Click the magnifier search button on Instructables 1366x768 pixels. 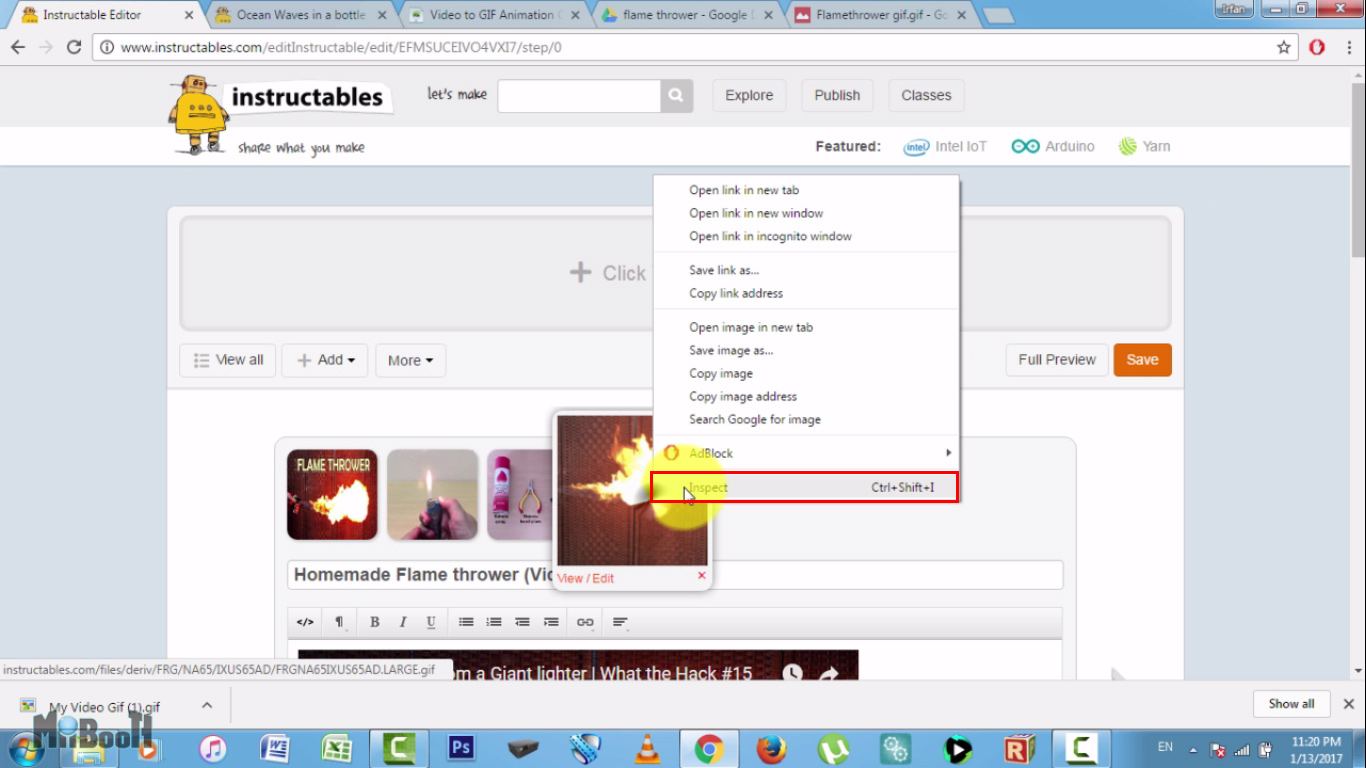click(676, 96)
